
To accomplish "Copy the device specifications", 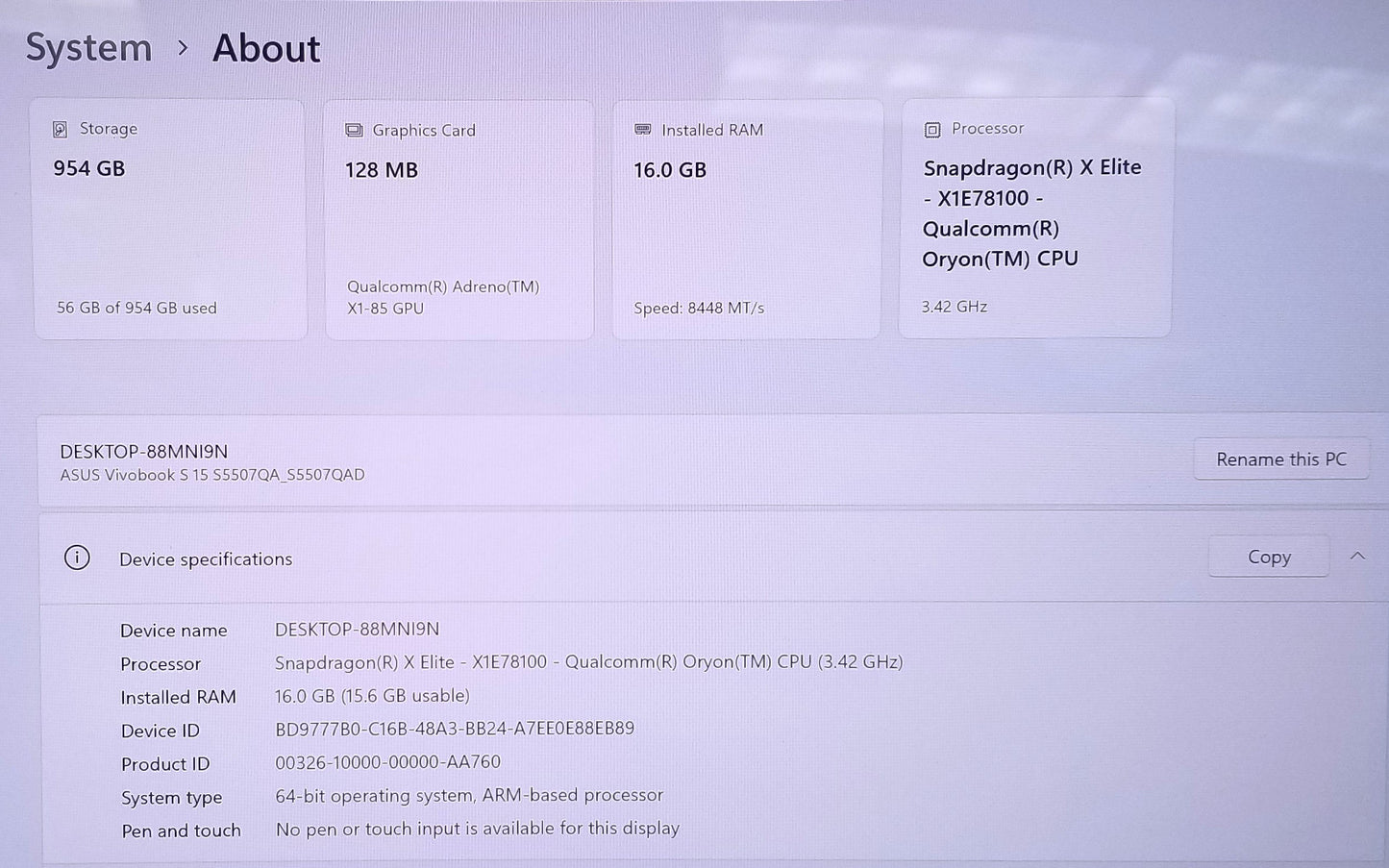I will 1269,557.
